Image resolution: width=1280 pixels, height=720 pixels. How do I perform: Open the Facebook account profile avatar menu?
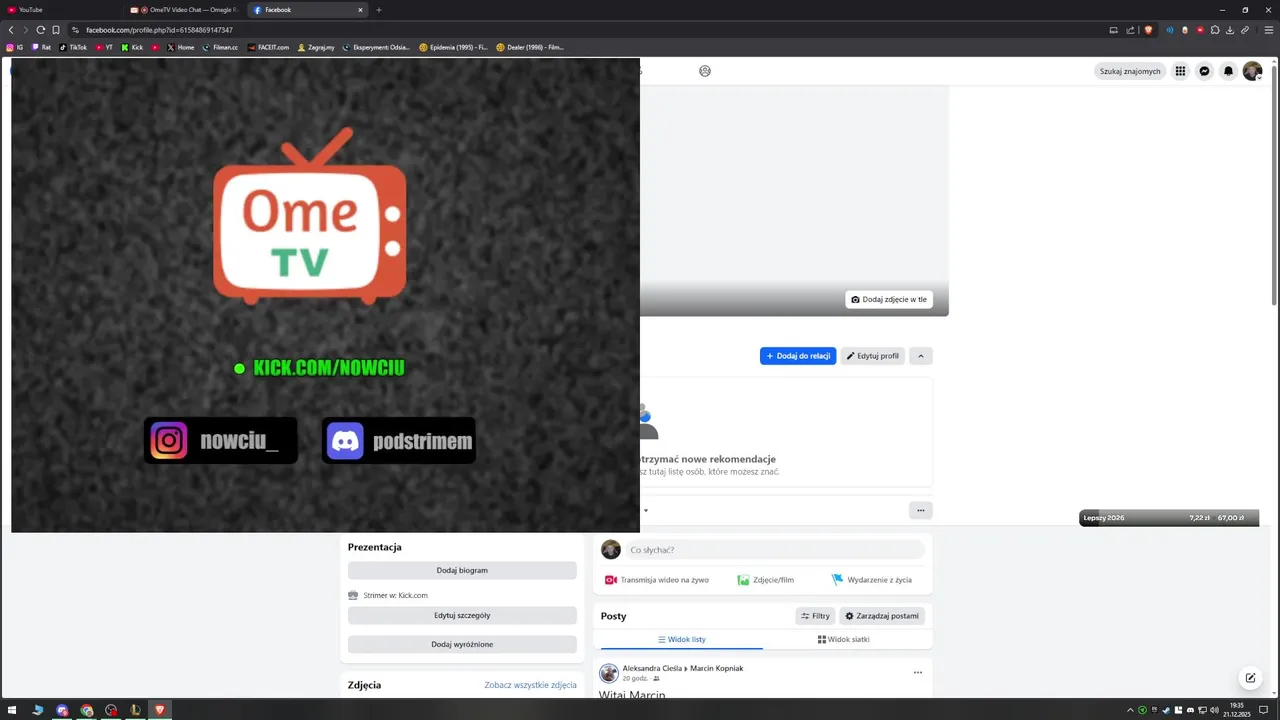[1252, 71]
